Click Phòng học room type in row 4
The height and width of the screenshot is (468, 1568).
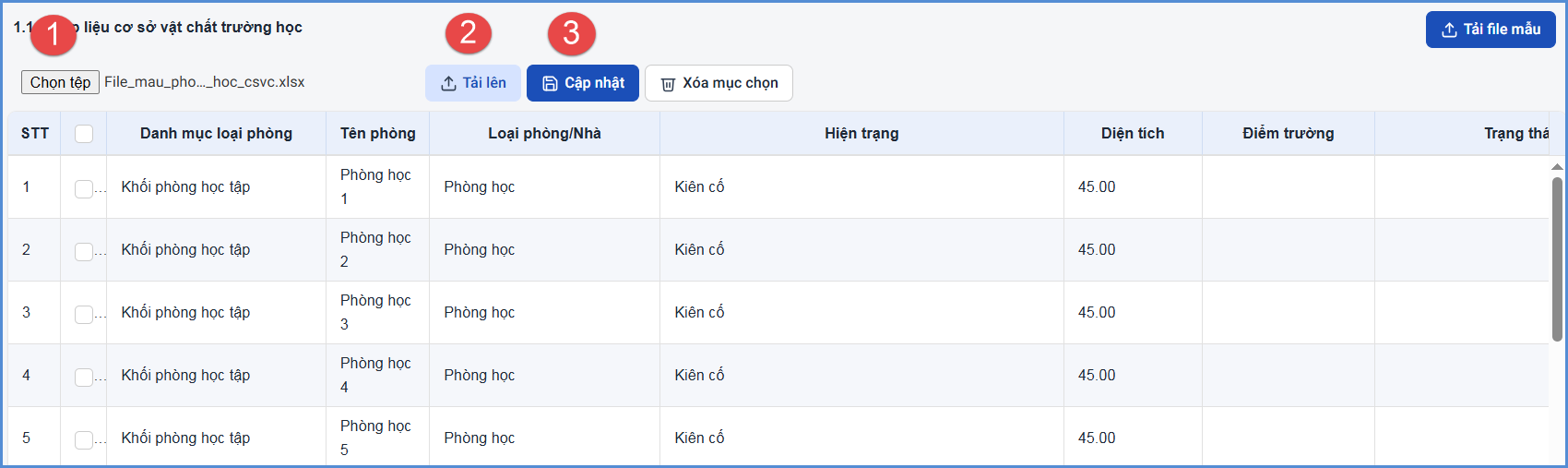[479, 376]
